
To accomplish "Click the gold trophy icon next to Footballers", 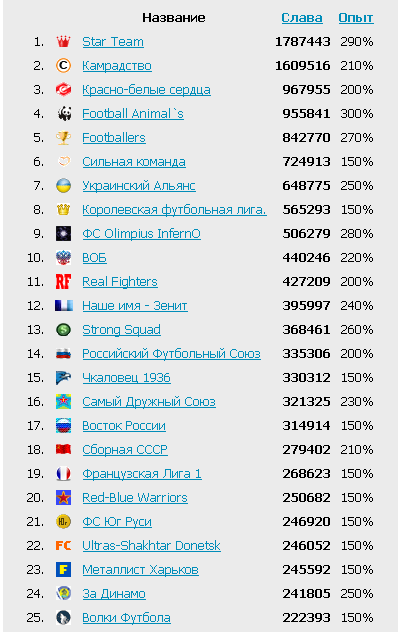I will [x=63, y=137].
